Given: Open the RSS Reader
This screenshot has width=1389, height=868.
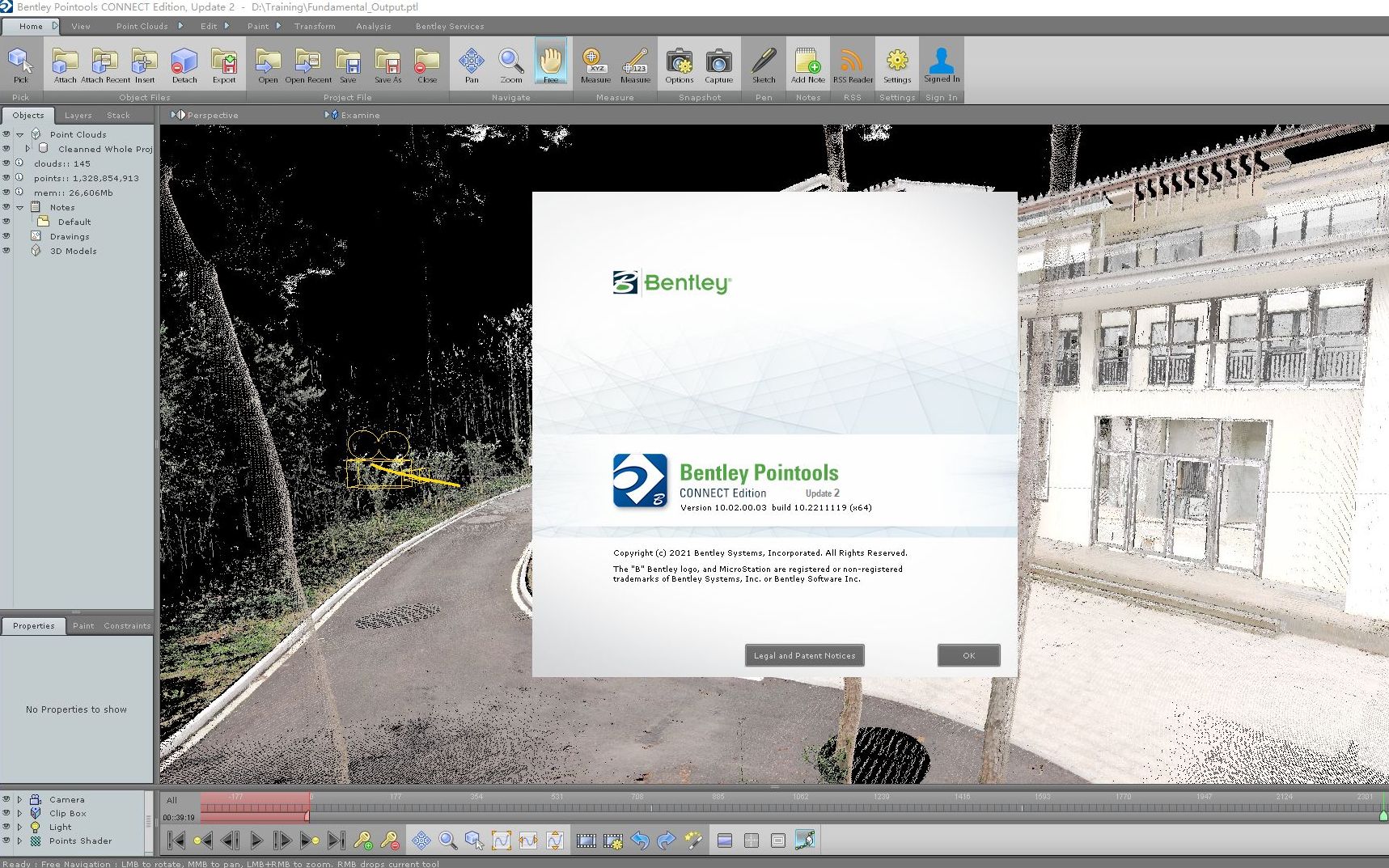Looking at the screenshot, I should click(852, 63).
